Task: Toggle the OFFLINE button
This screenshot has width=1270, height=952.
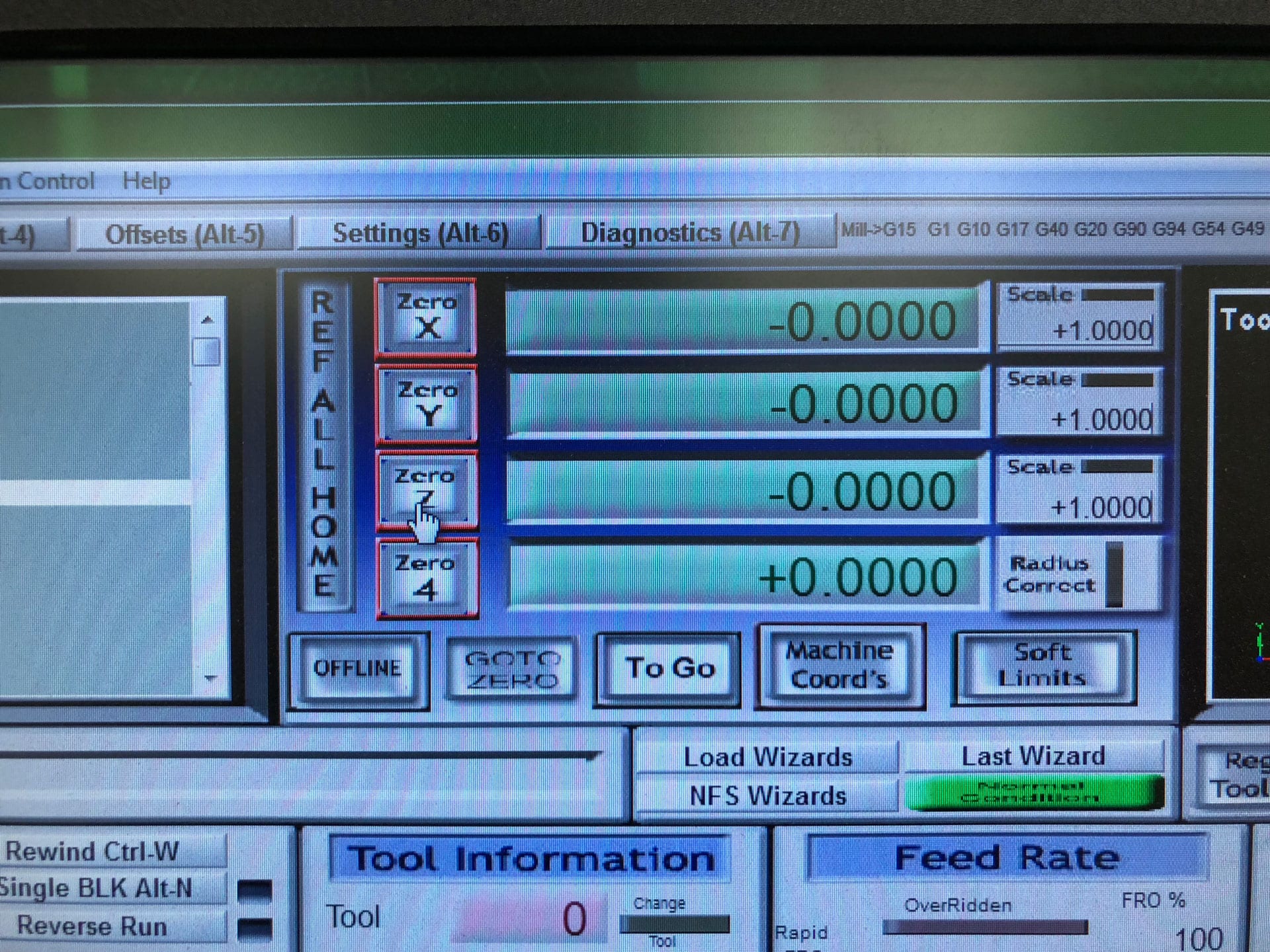Action: coord(358,668)
